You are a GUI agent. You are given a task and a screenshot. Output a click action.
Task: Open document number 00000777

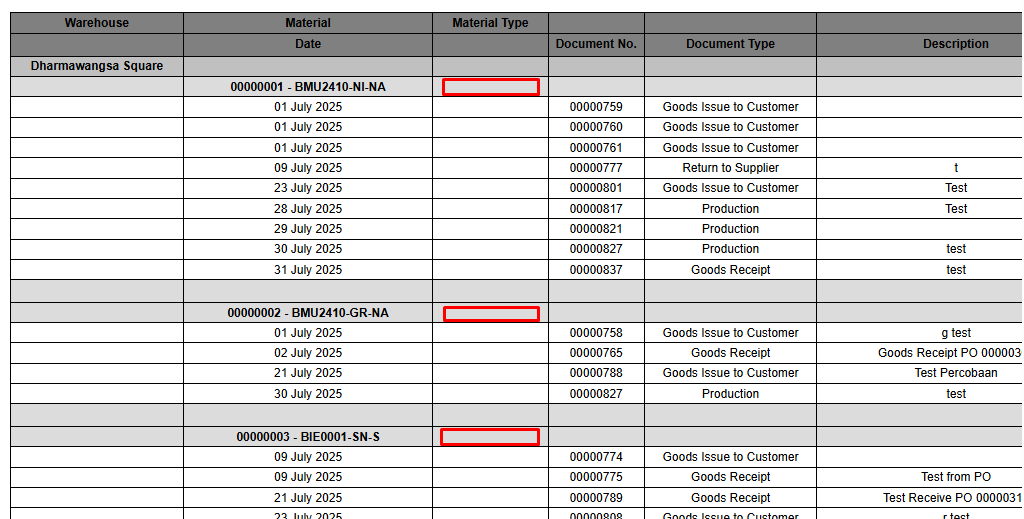(596, 168)
